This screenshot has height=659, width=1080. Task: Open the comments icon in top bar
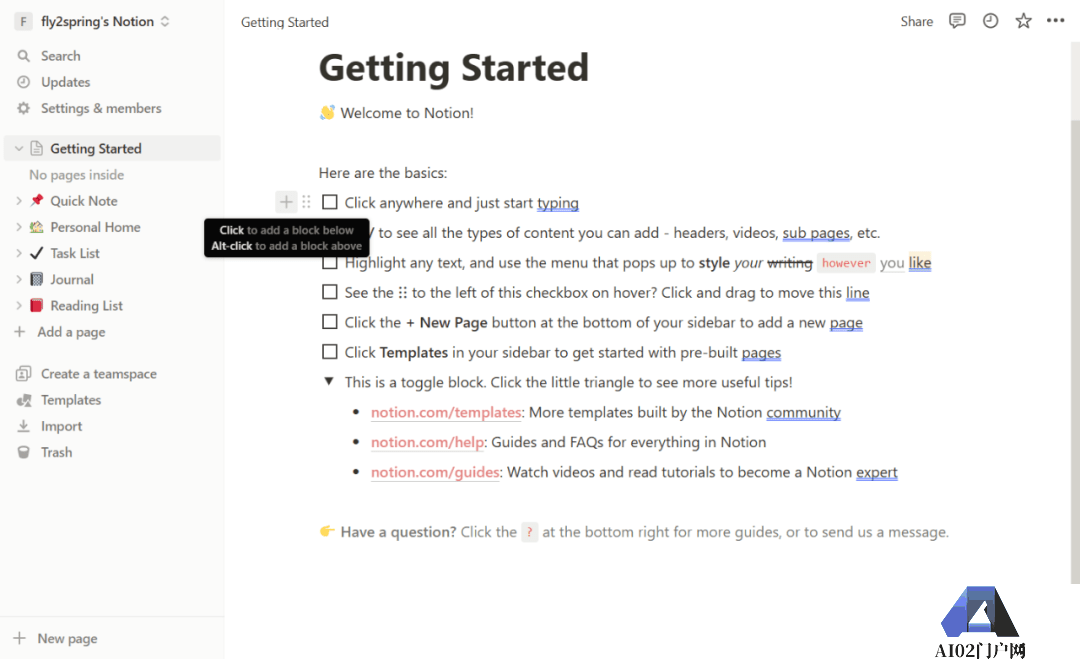coord(957,21)
